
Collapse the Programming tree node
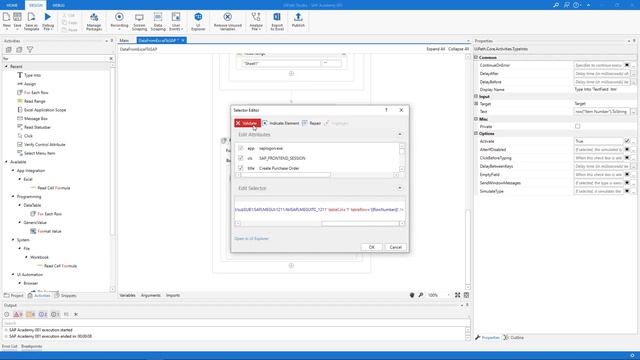click(13, 197)
